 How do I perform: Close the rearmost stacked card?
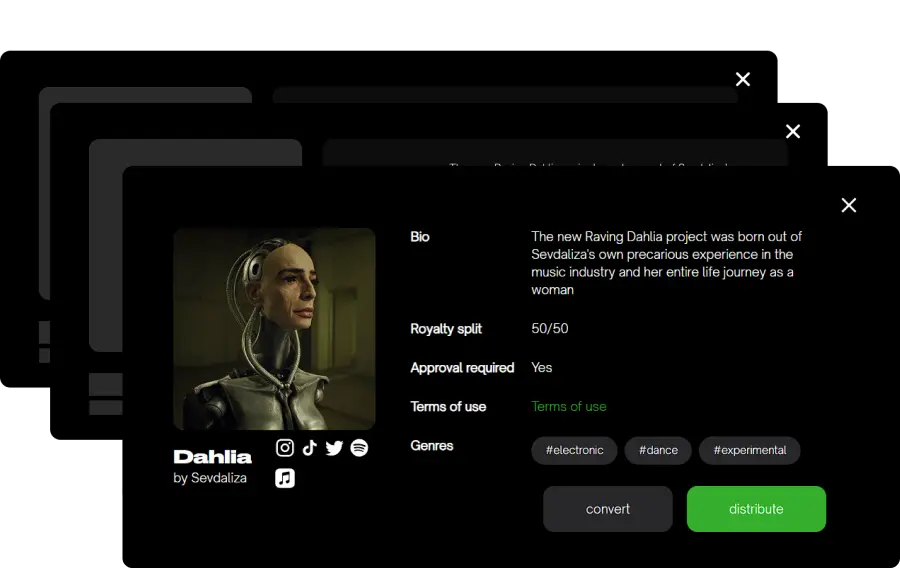pyautogui.click(x=743, y=79)
